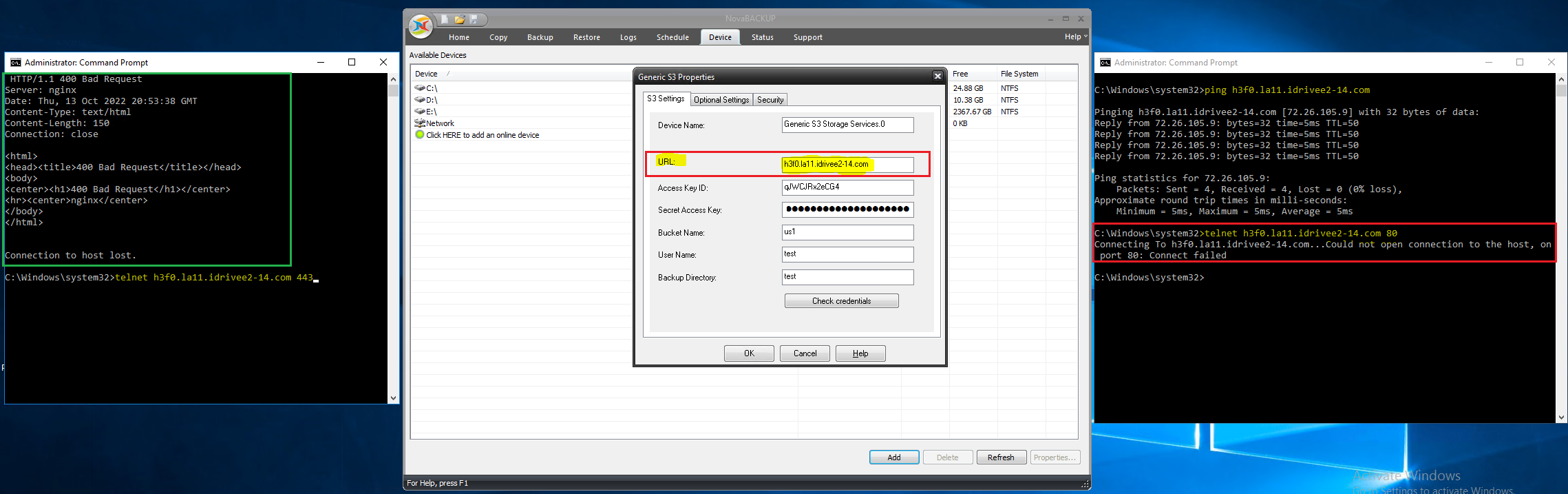This screenshot has height=494, width=1568.
Task: Click 'For Help, press F1' status text
Action: [437, 483]
